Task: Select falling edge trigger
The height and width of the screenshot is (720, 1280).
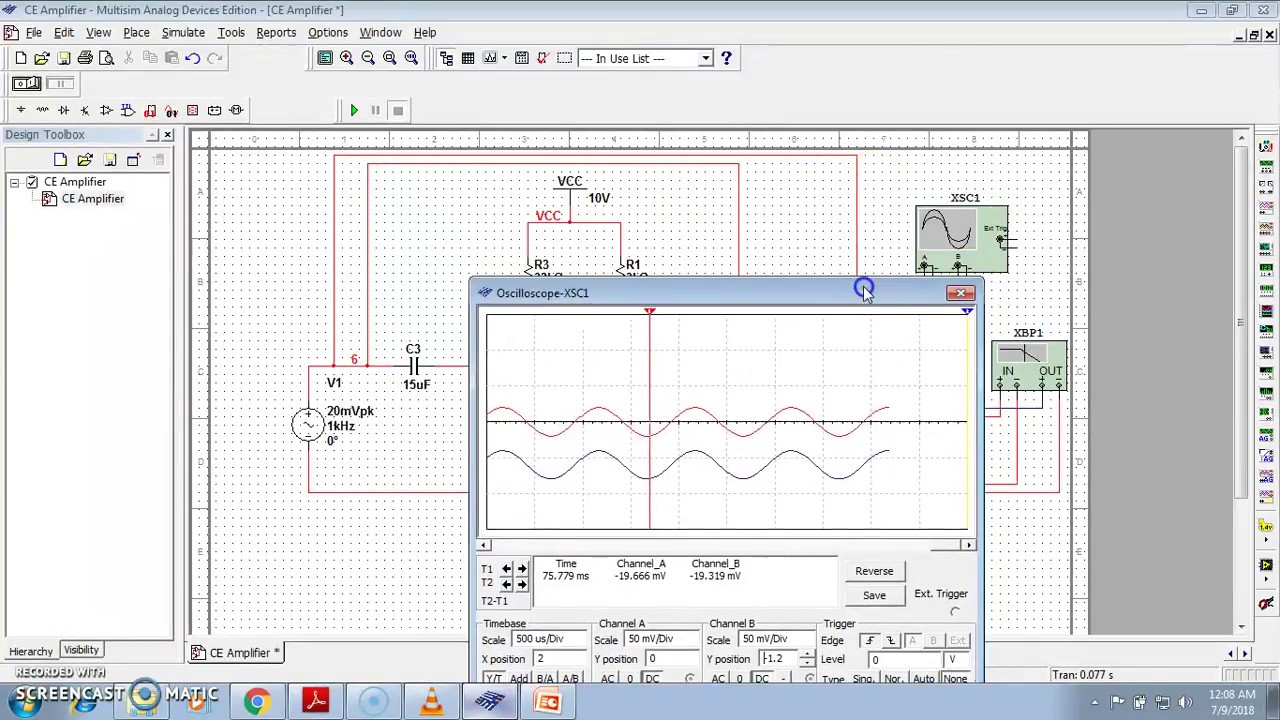Action: tap(891, 641)
